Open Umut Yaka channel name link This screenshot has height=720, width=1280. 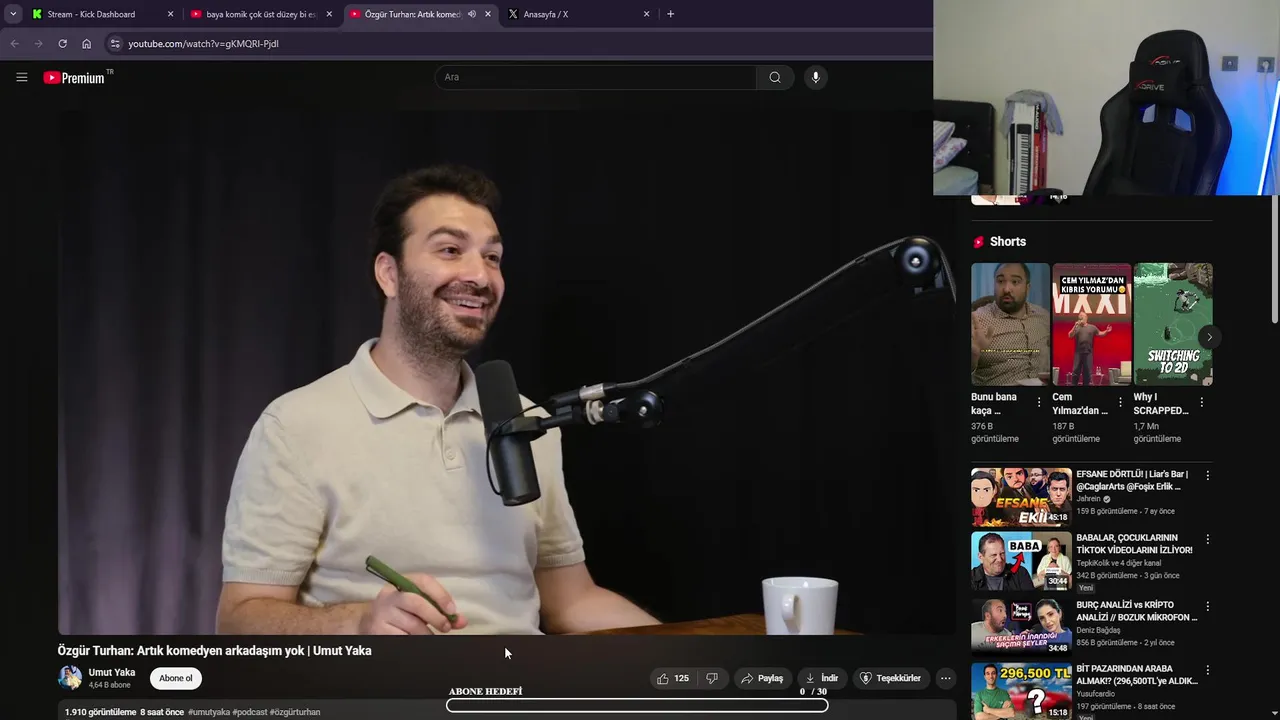[x=112, y=672]
